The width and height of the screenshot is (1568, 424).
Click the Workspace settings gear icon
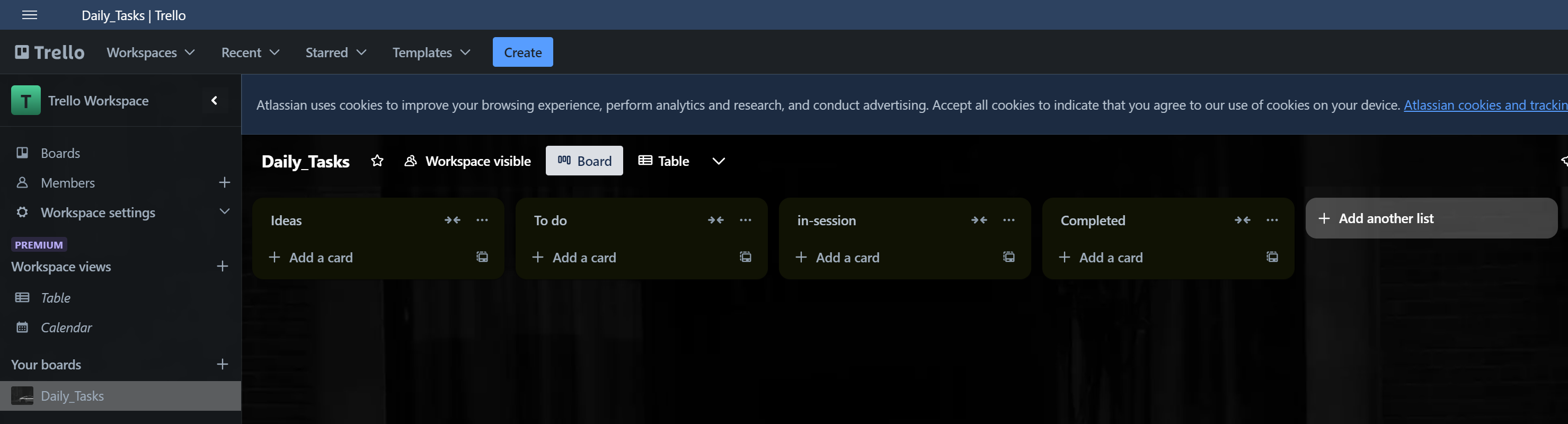click(x=23, y=212)
